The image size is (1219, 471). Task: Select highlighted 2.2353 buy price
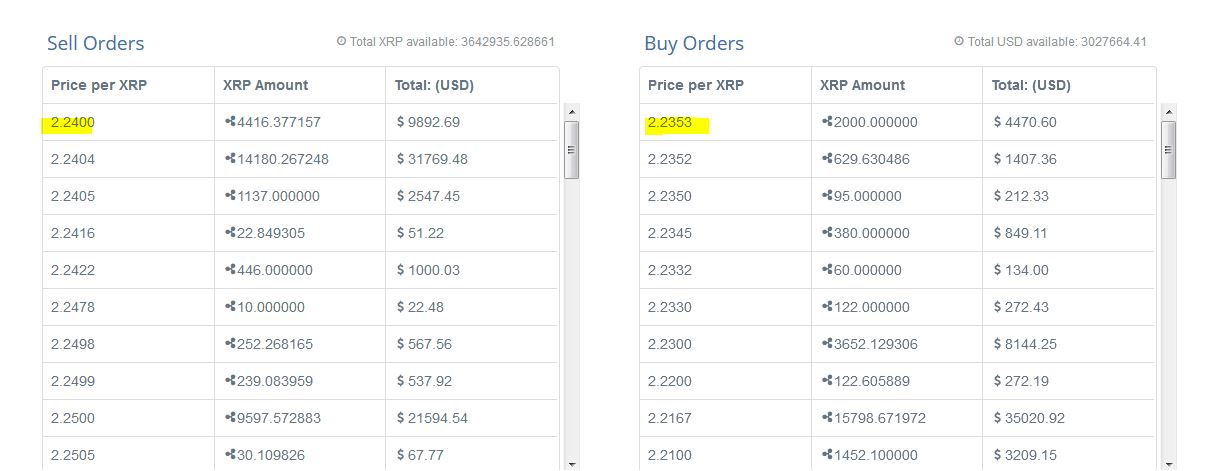pos(669,123)
